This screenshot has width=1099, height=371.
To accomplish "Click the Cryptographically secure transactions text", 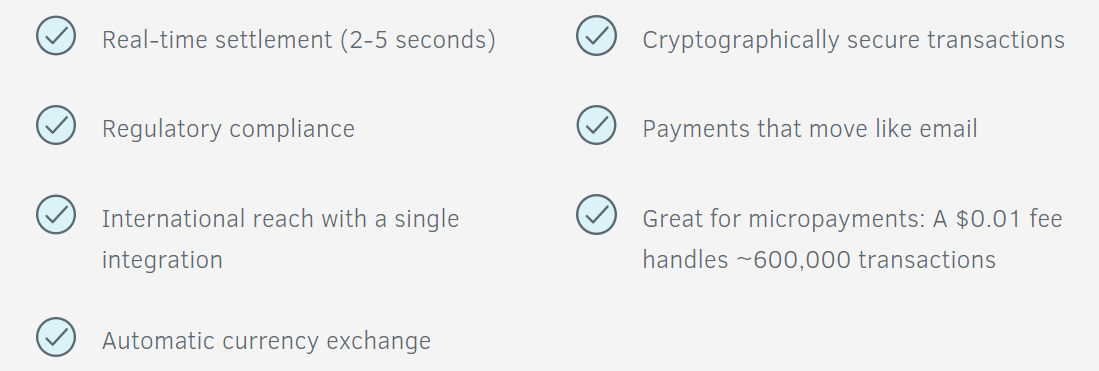I will 854,40.
